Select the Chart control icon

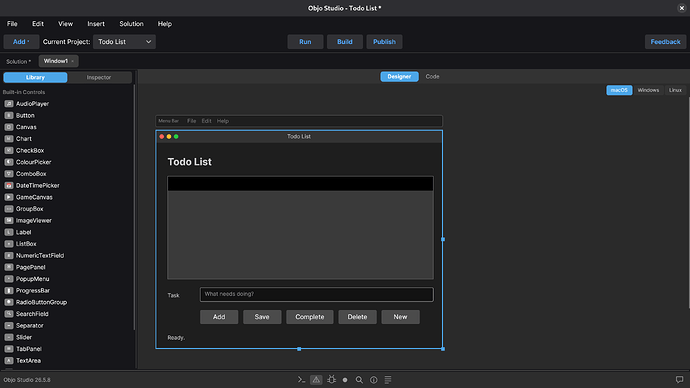9,139
